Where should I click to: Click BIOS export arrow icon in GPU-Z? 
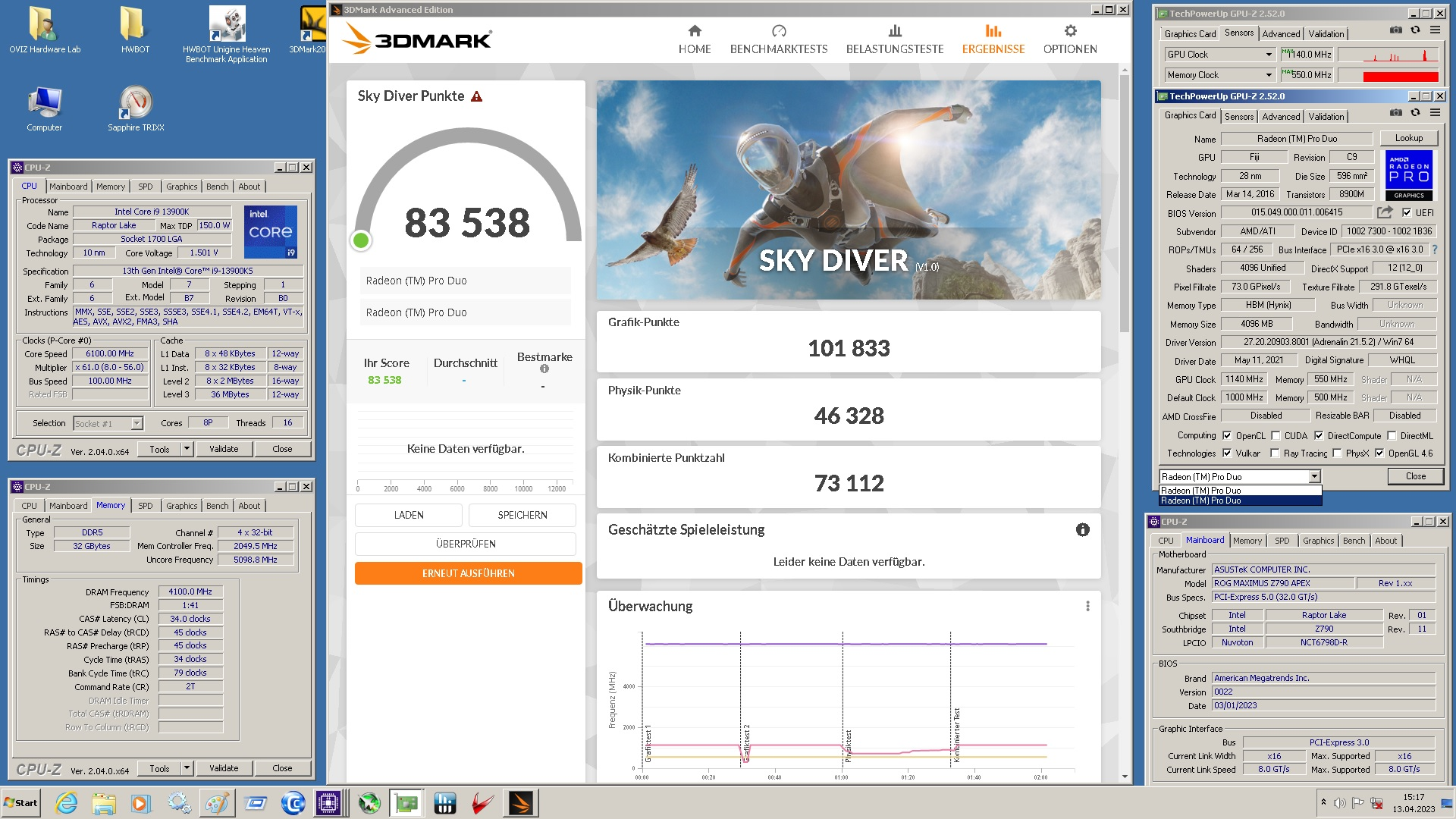click(1385, 212)
